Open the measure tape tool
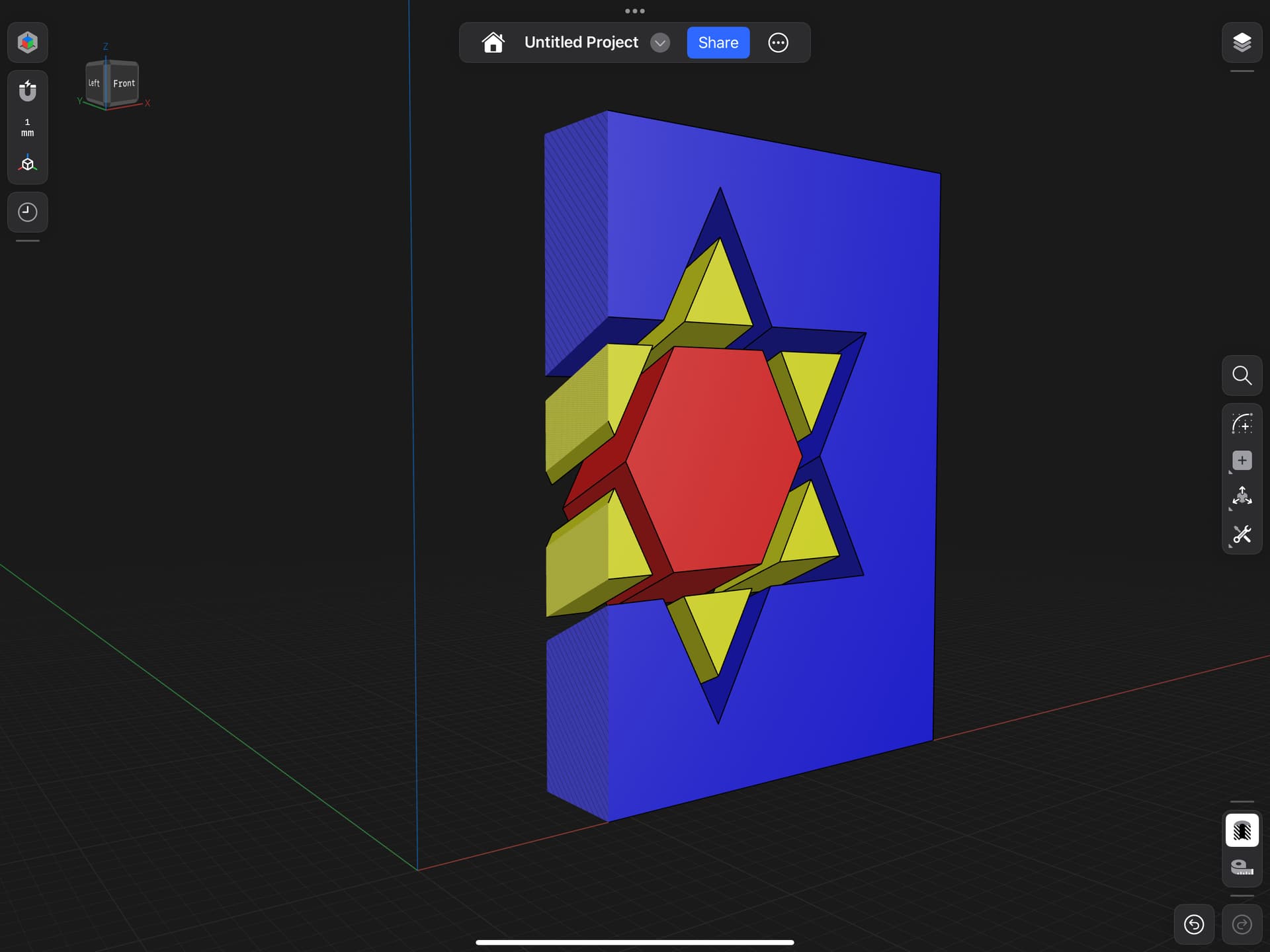The height and width of the screenshot is (952, 1270). pos(1242,867)
